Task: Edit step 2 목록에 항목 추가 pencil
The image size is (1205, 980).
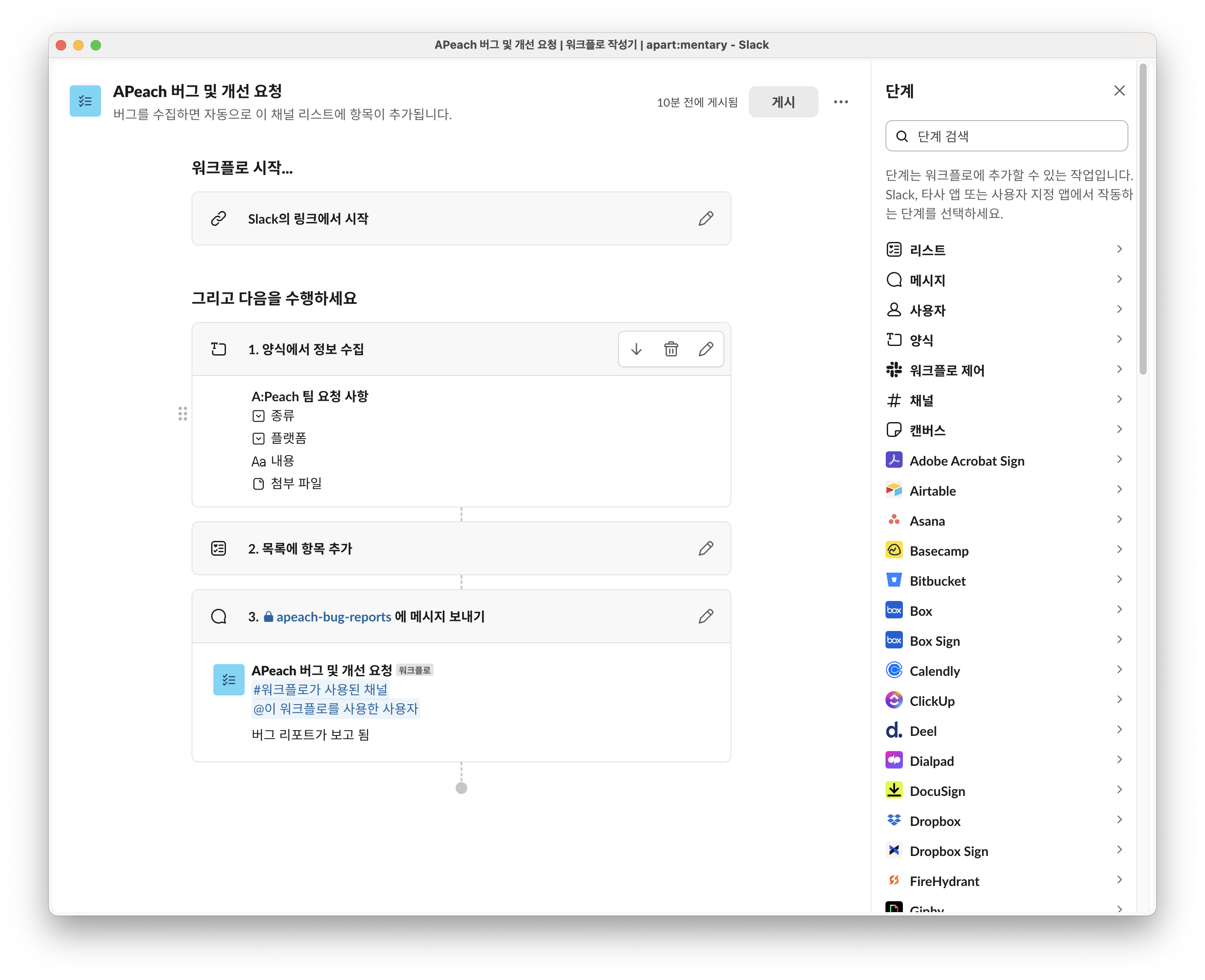Action: point(706,548)
